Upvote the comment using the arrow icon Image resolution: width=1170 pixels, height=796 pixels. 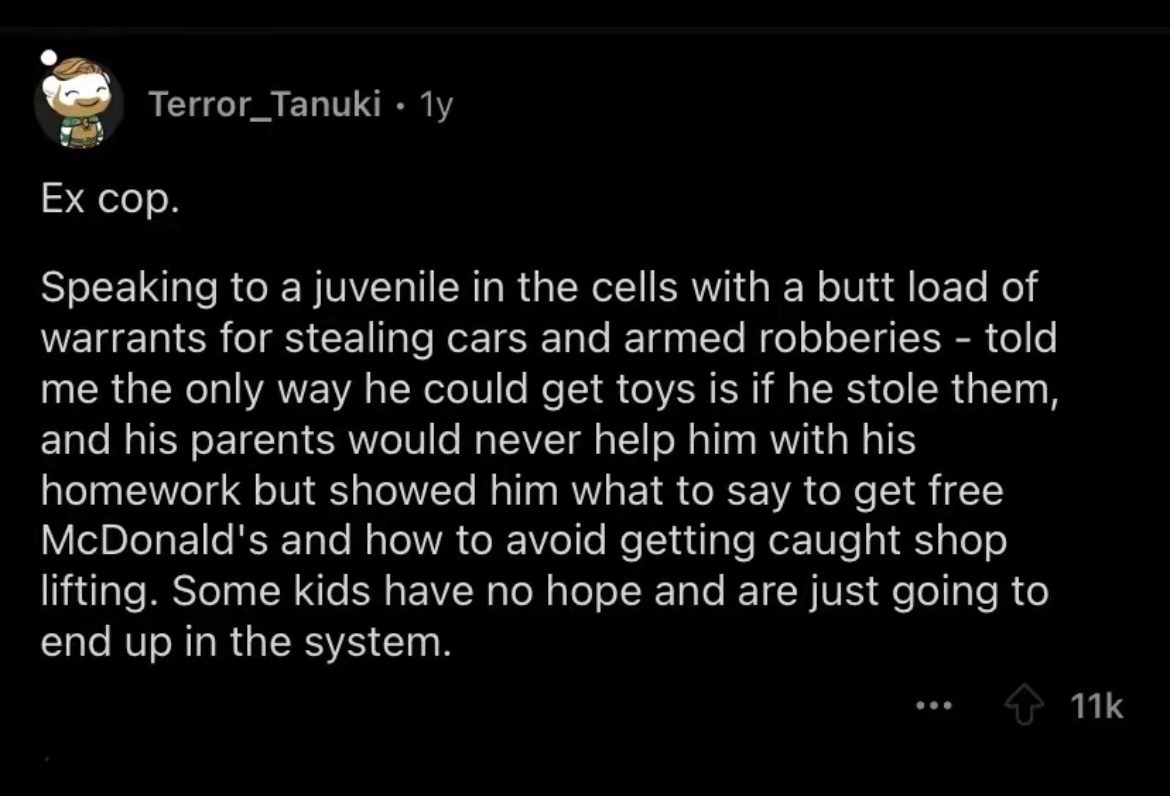(x=1024, y=706)
